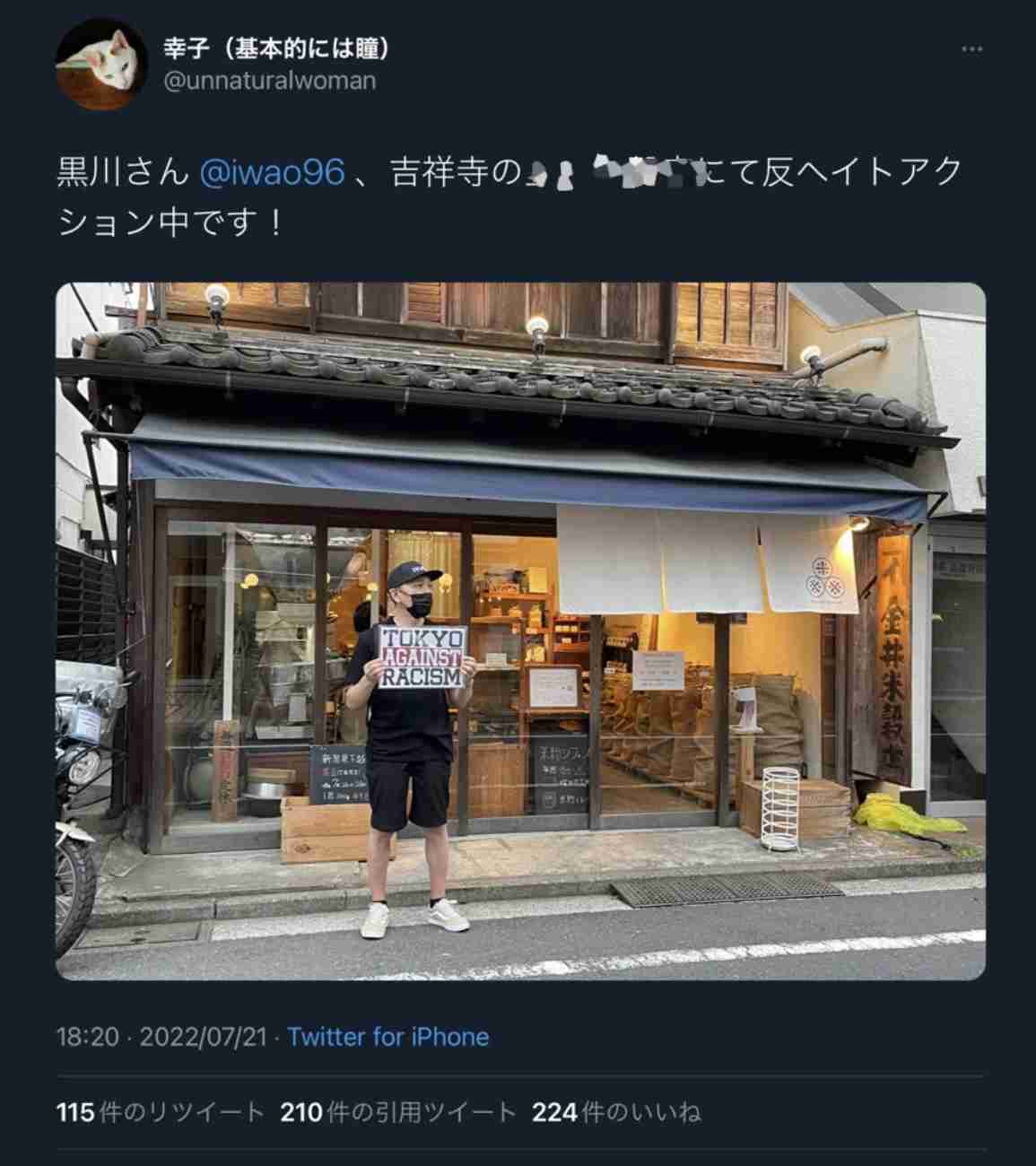View the 224件のいいね list
This screenshot has height=1166, width=1036.
(x=616, y=1112)
